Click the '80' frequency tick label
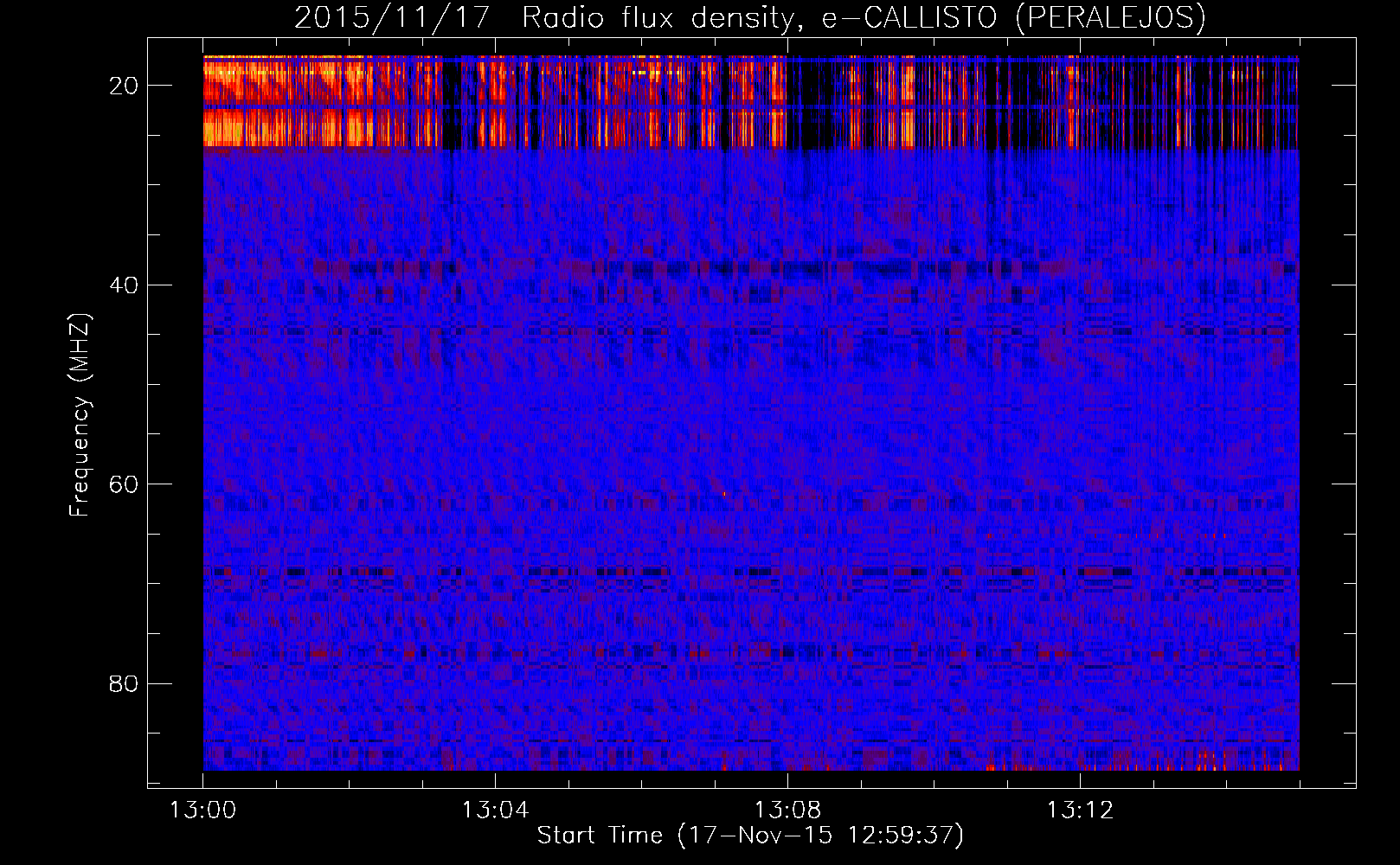This screenshot has height=865, width=1400. [x=124, y=683]
